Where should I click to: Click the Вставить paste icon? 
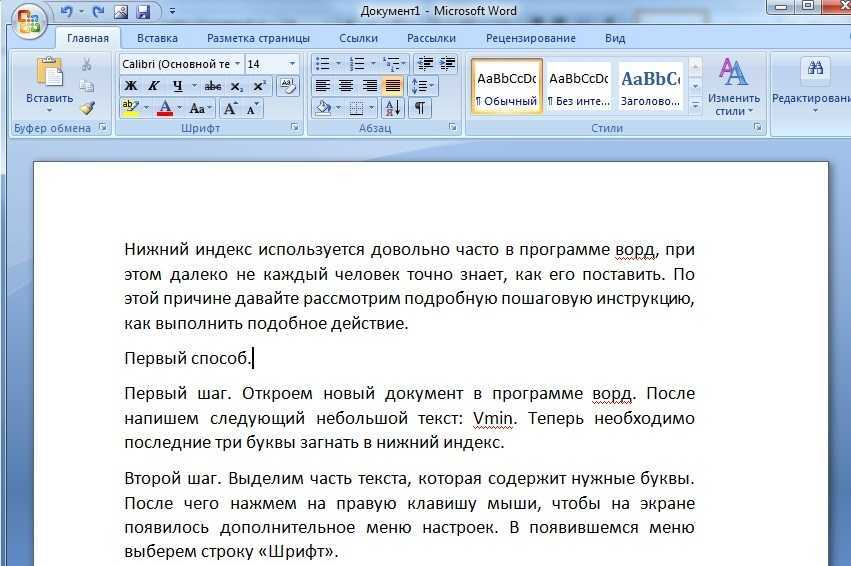(x=49, y=72)
